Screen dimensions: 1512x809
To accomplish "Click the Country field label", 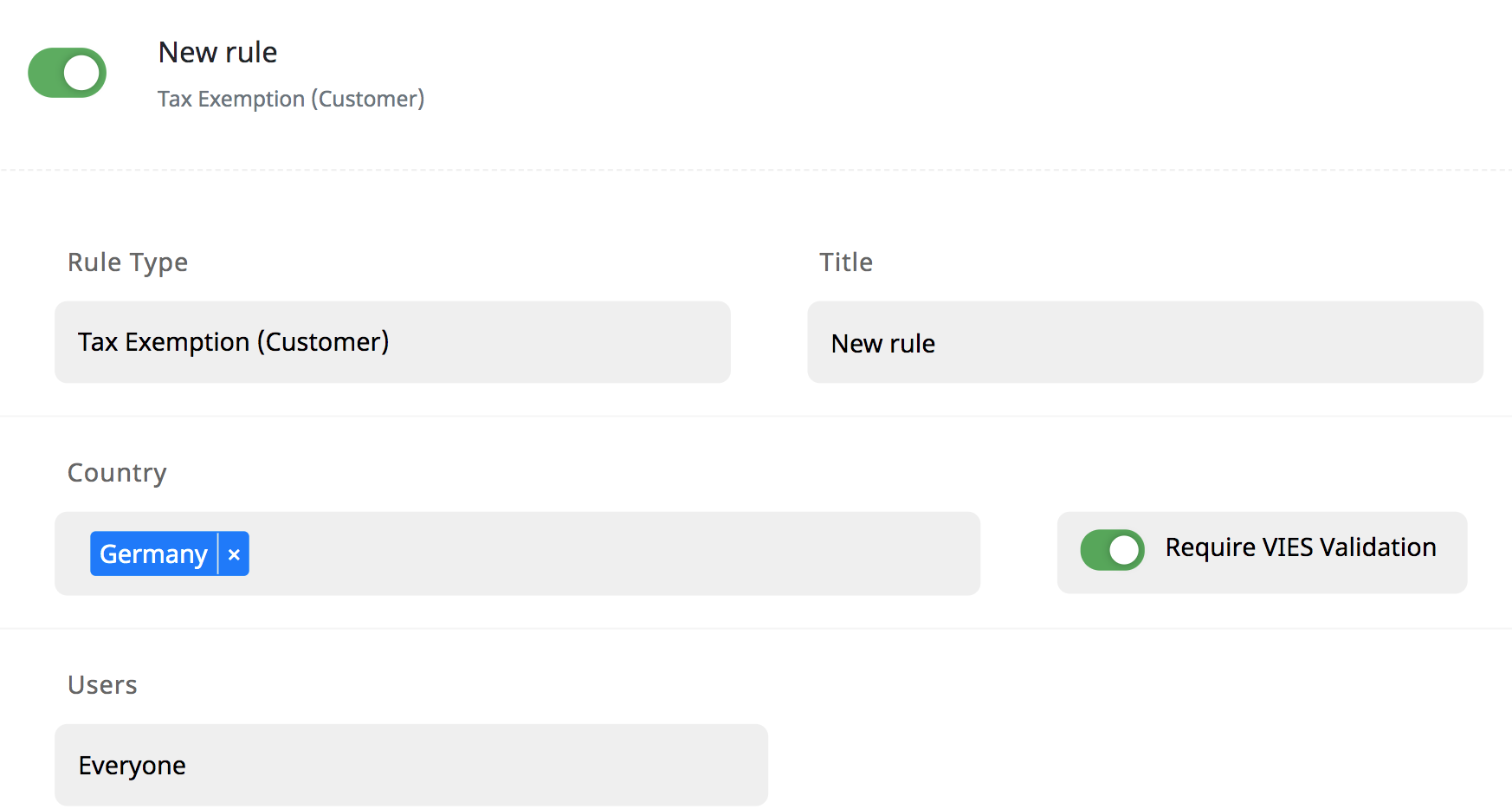I will [117, 473].
